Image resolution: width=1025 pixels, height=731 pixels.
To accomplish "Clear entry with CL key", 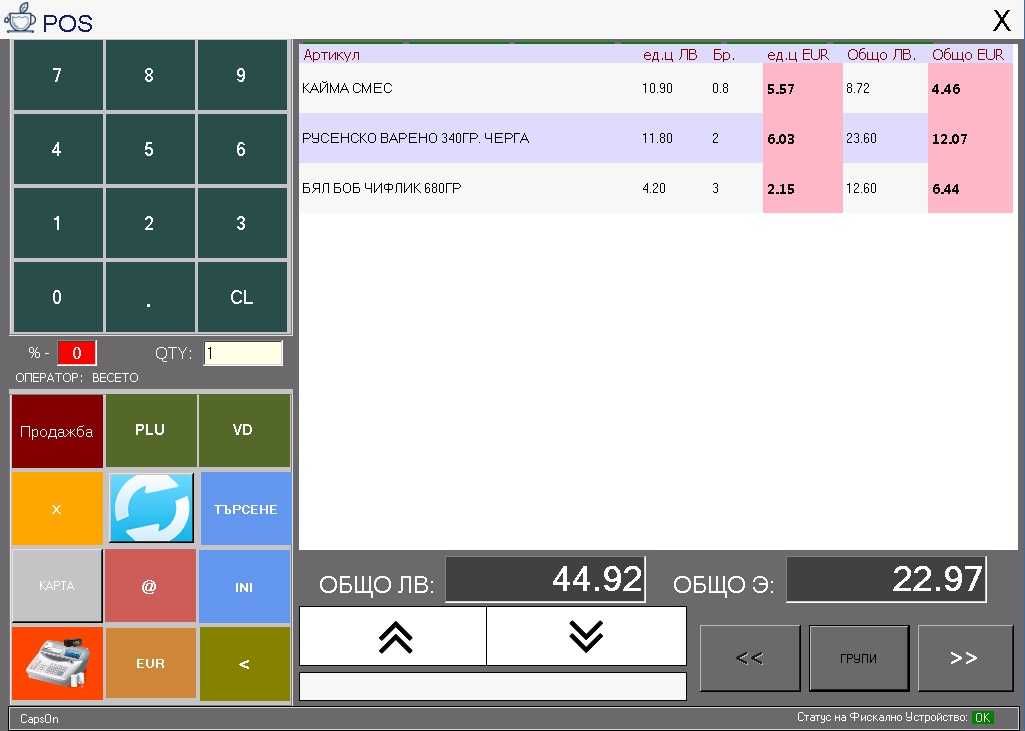I will [242, 297].
